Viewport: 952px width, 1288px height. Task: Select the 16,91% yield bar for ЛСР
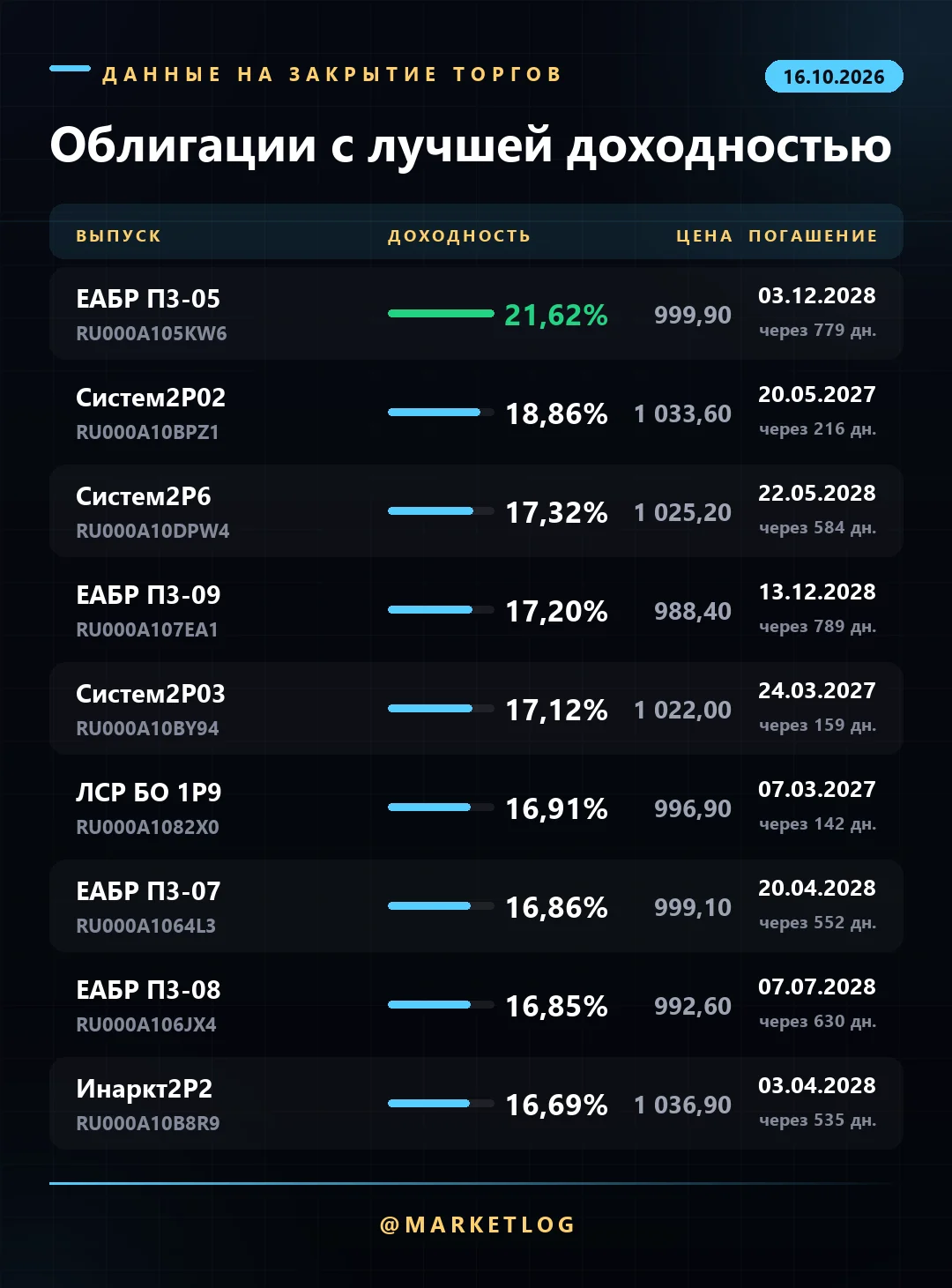tap(441, 807)
